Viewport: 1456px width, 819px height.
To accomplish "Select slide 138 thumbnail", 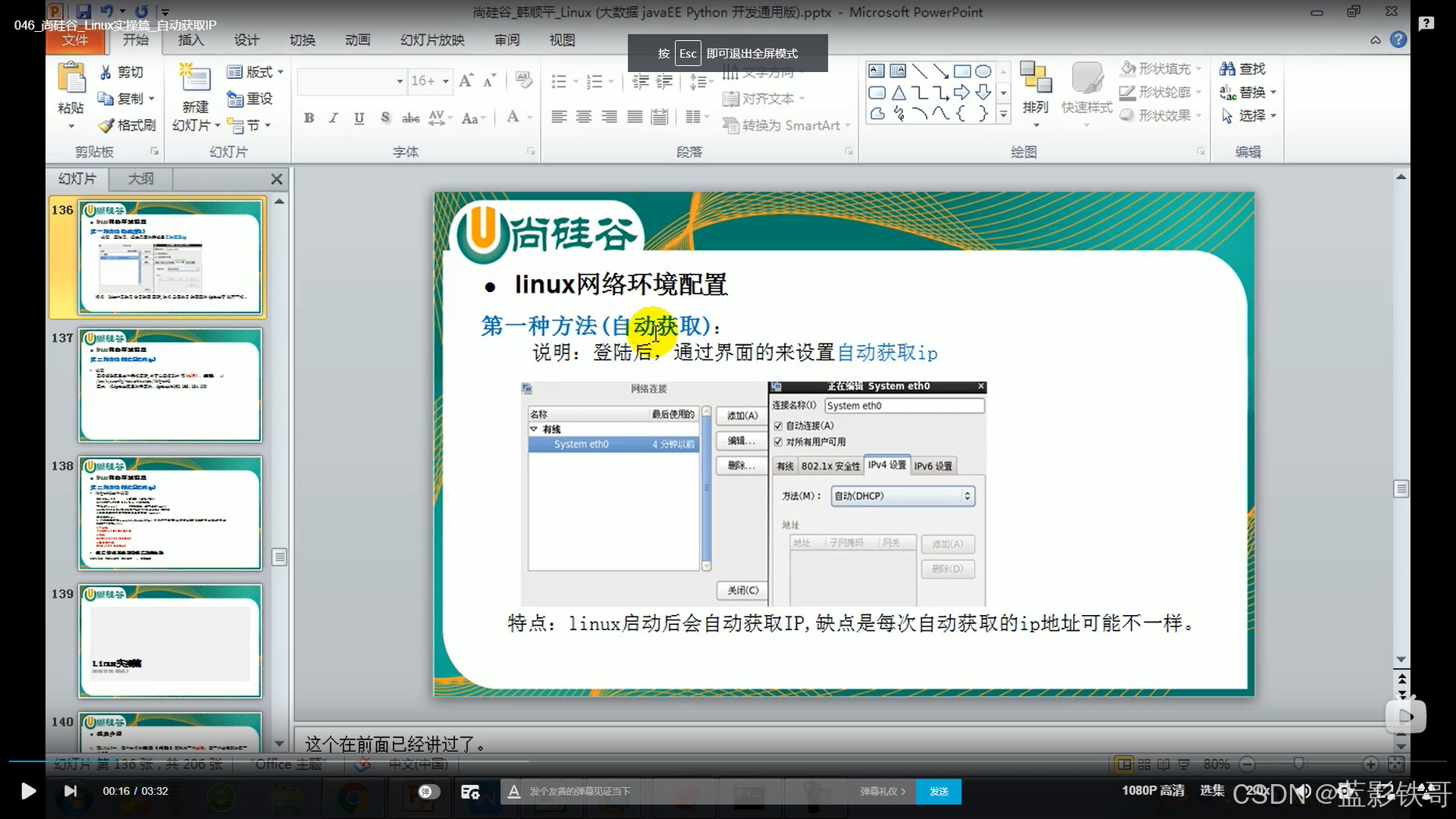I will (170, 513).
